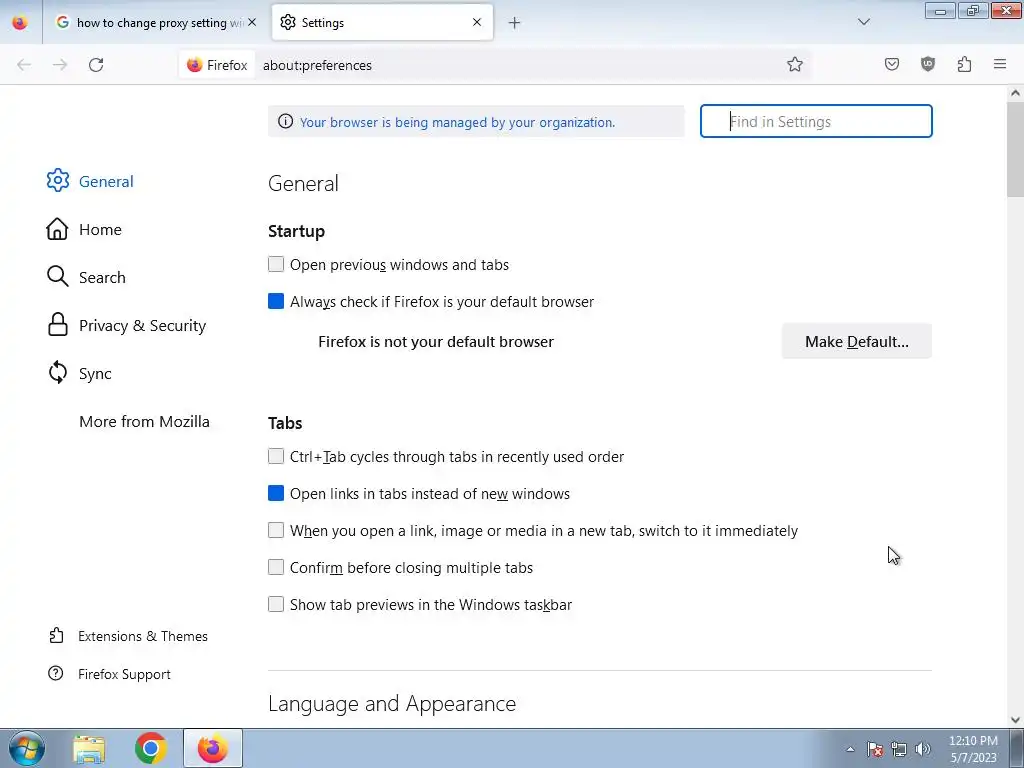Close the Google search tab

252,22
